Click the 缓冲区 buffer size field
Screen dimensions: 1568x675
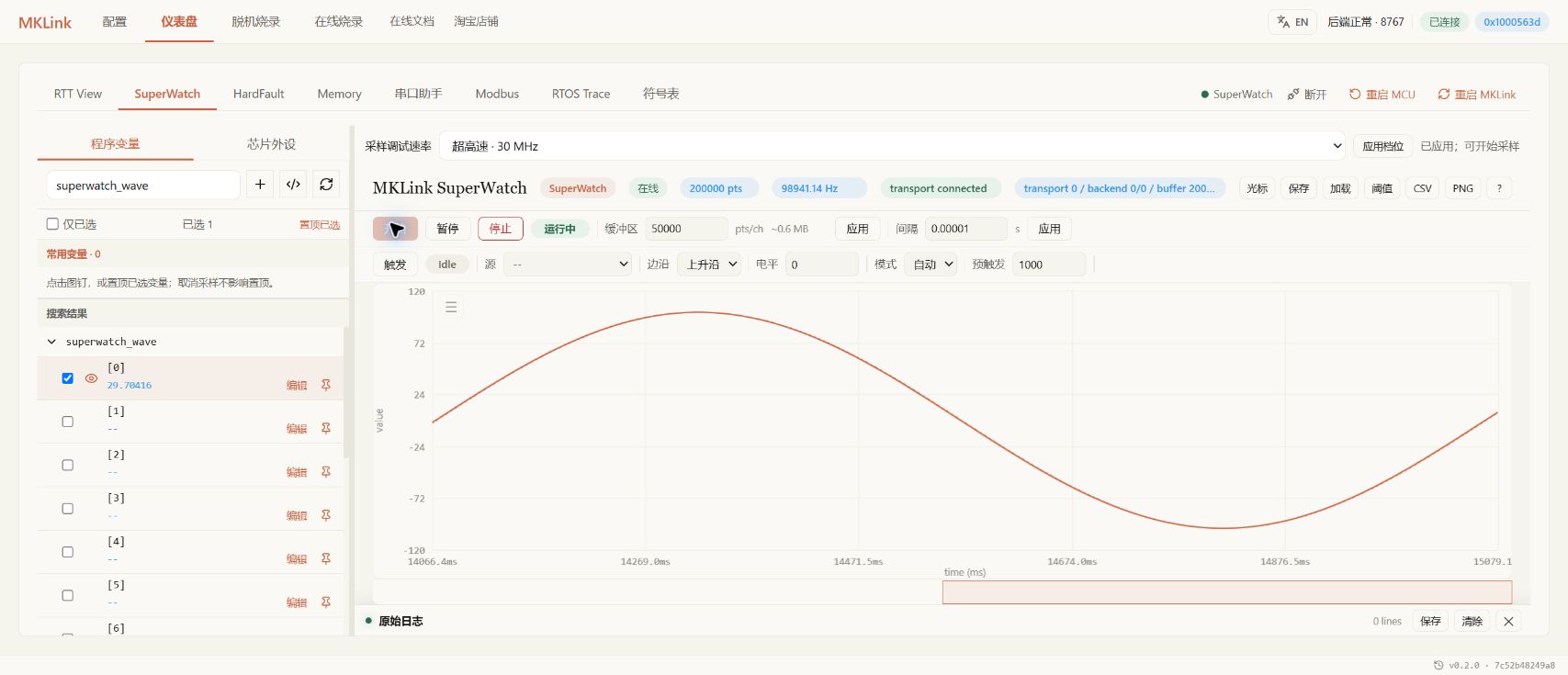(685, 229)
